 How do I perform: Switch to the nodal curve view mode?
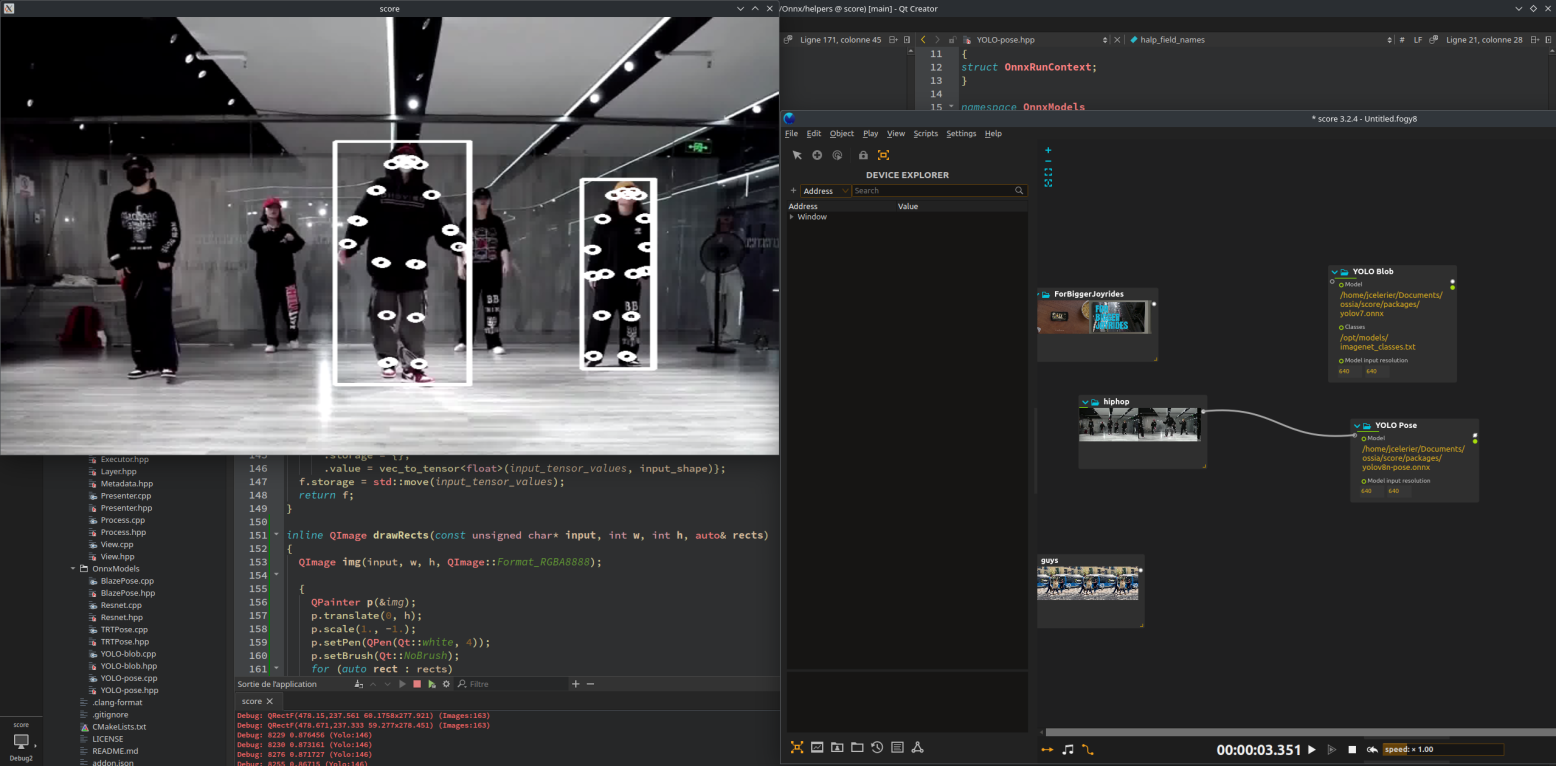coord(1088,749)
